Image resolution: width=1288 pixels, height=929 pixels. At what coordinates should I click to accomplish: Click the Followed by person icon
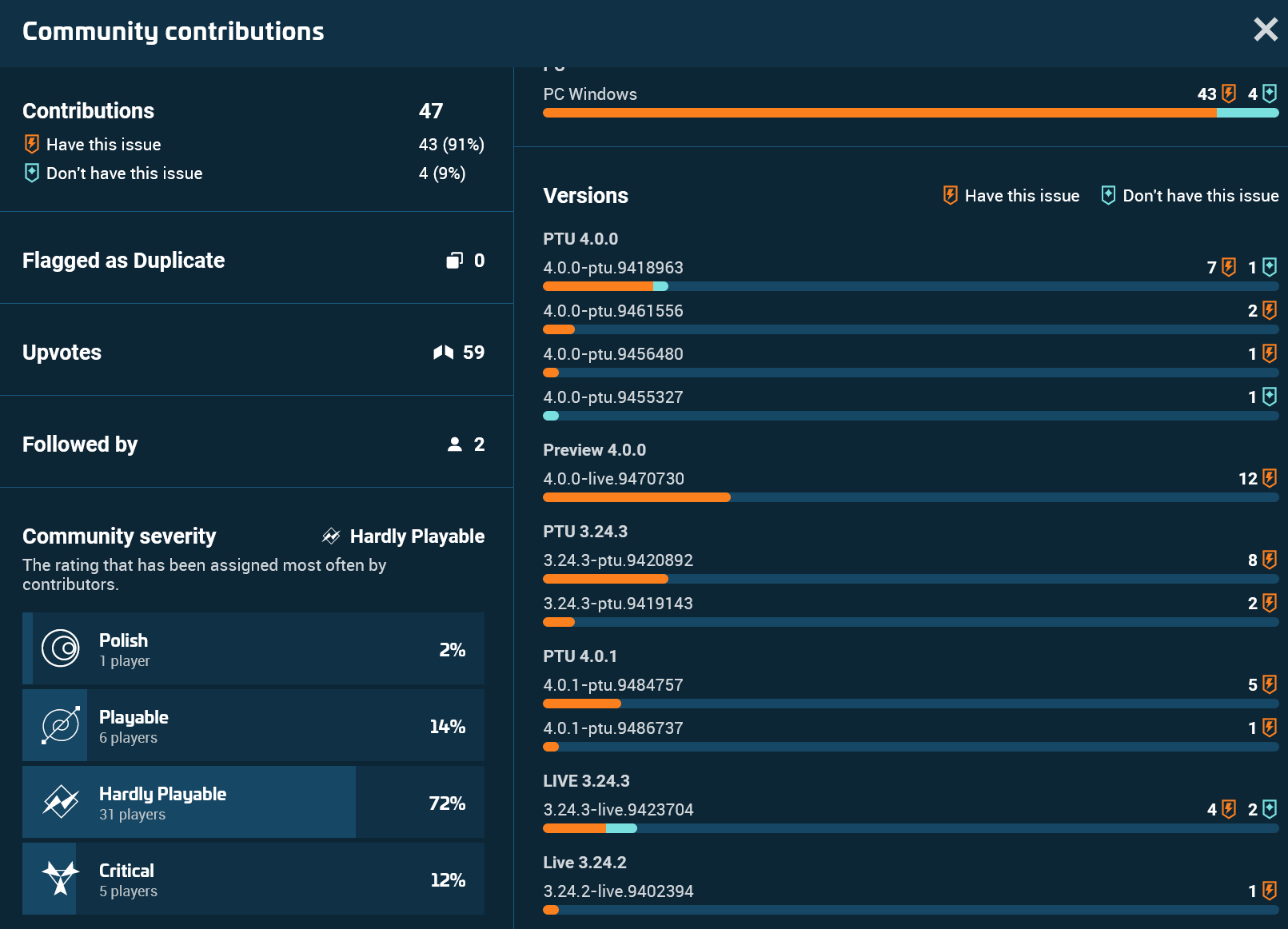[454, 445]
